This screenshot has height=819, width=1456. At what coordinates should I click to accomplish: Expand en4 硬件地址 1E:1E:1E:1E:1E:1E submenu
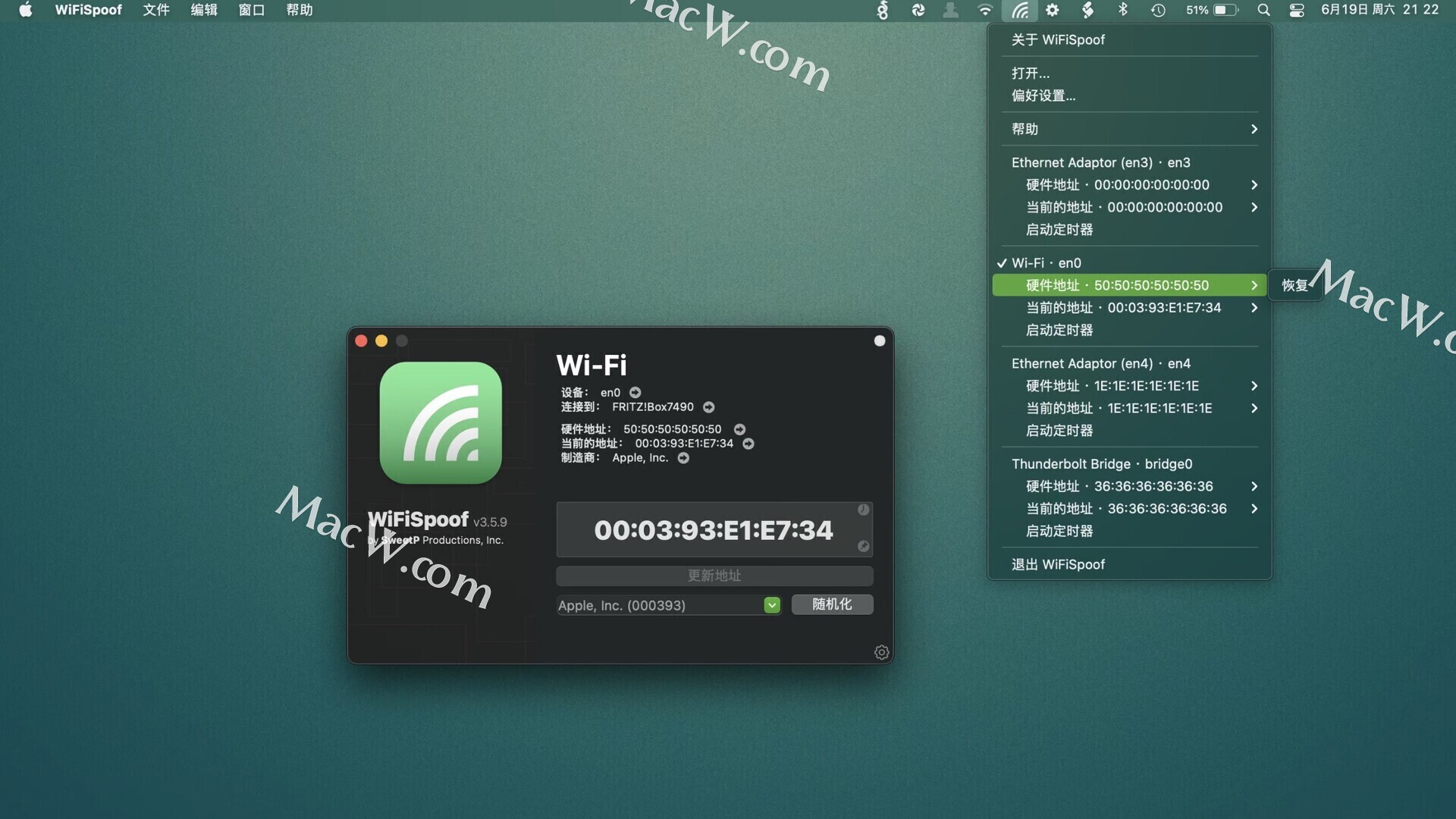(x=1129, y=386)
